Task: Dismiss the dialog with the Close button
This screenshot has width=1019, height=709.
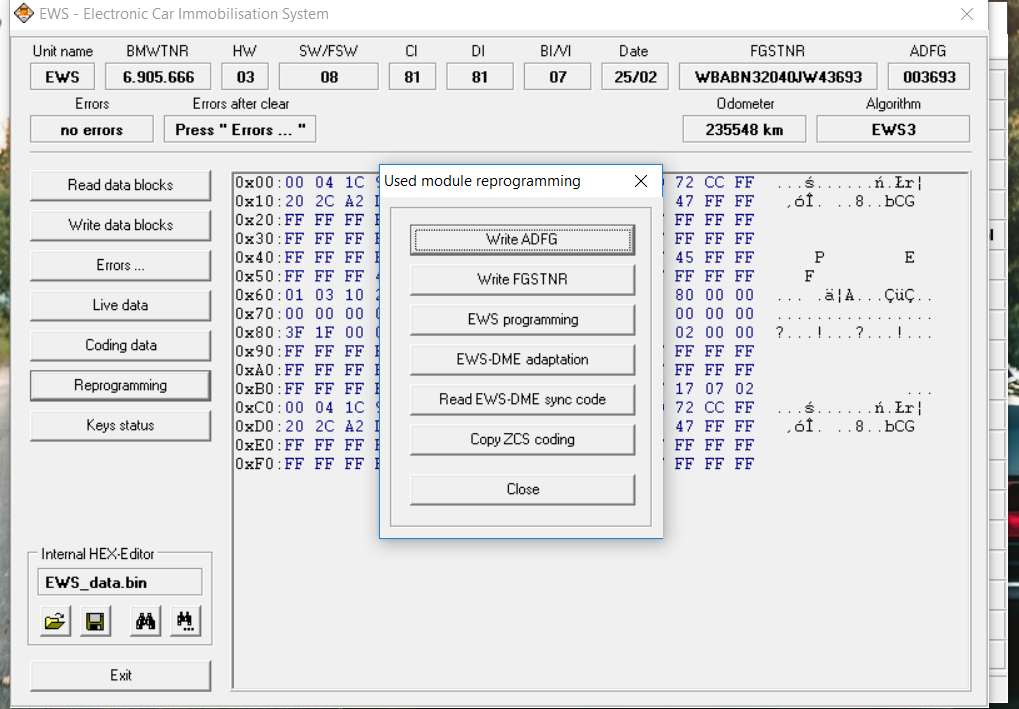Action: [x=522, y=490]
